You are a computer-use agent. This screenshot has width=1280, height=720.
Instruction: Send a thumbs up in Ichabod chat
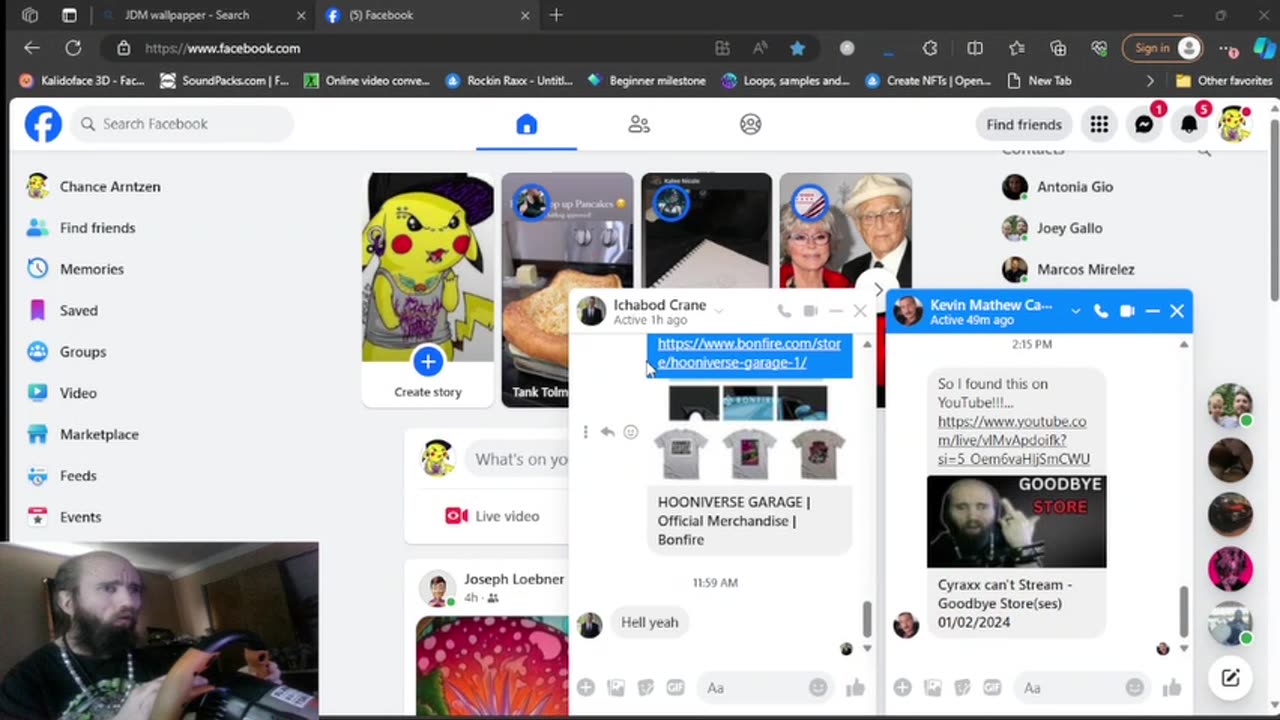click(x=855, y=687)
